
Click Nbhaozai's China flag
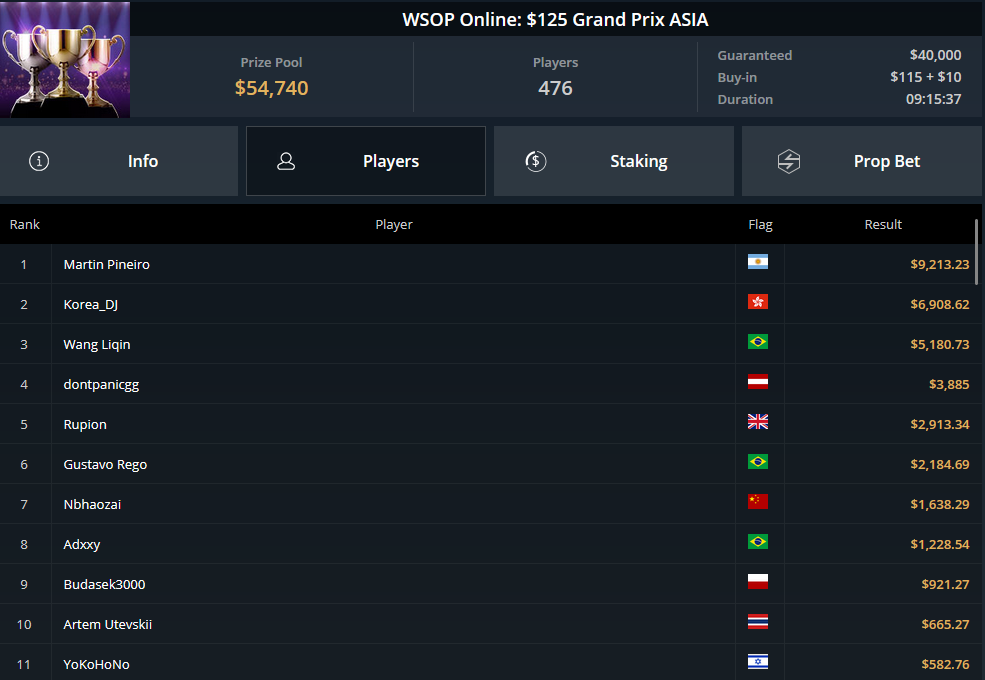coord(758,502)
